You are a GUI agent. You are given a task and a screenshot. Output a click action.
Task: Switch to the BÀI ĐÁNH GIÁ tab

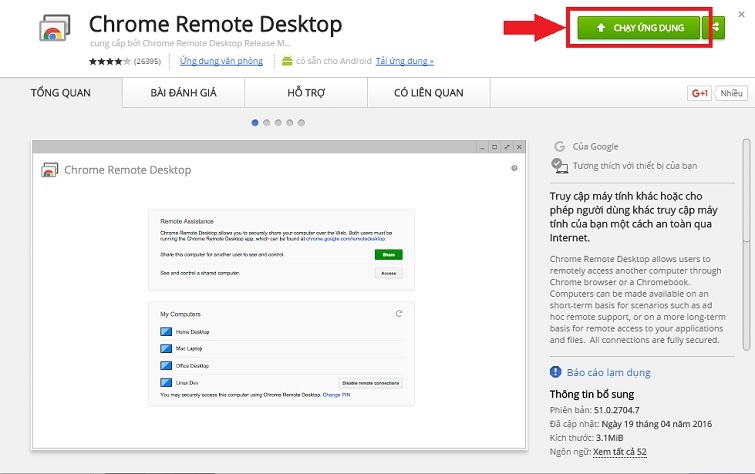click(183, 93)
